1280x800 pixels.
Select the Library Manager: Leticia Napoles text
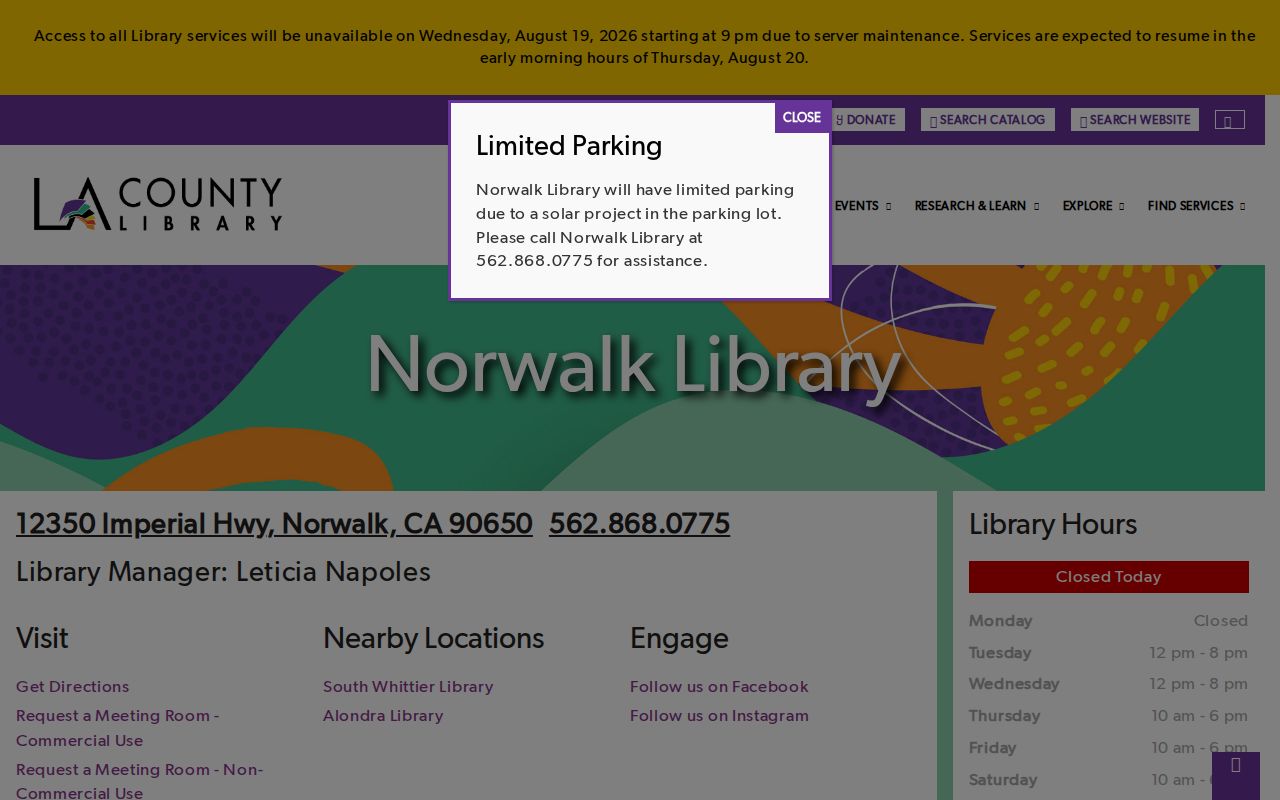pyautogui.click(x=223, y=572)
